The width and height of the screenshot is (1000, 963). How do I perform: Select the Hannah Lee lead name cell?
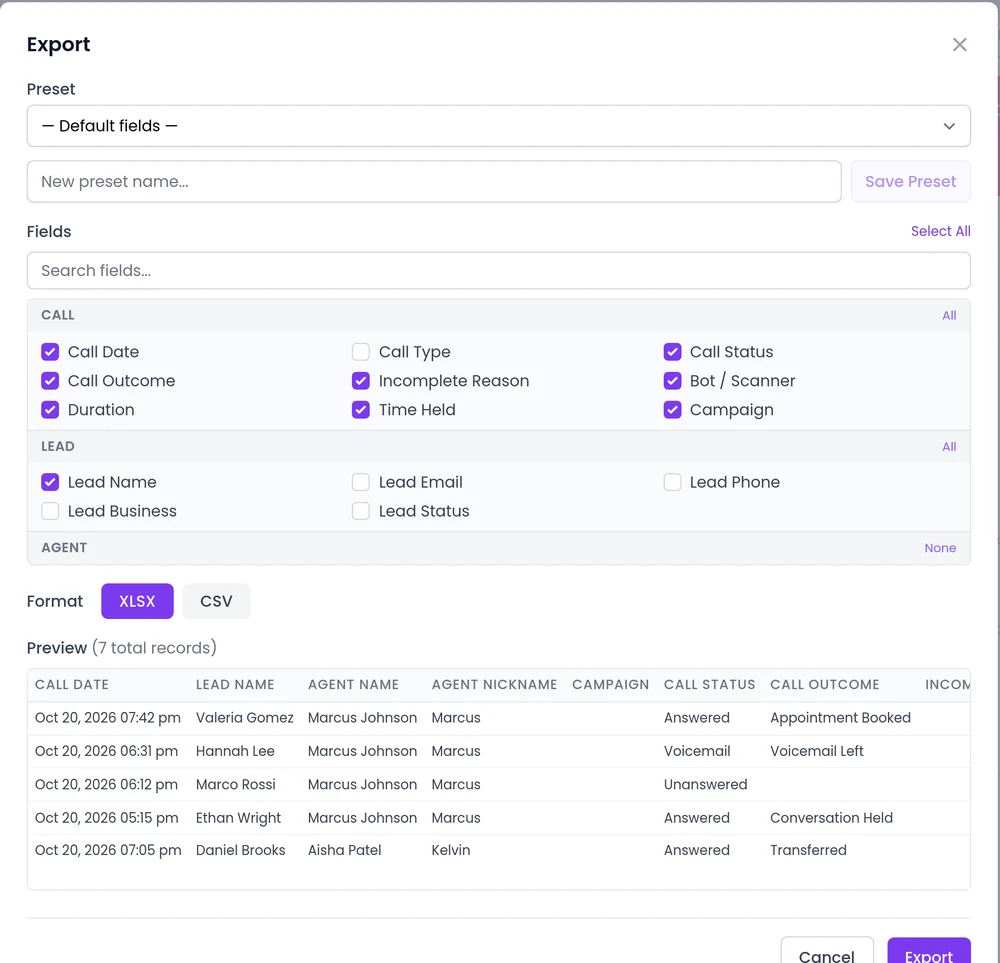coord(235,751)
